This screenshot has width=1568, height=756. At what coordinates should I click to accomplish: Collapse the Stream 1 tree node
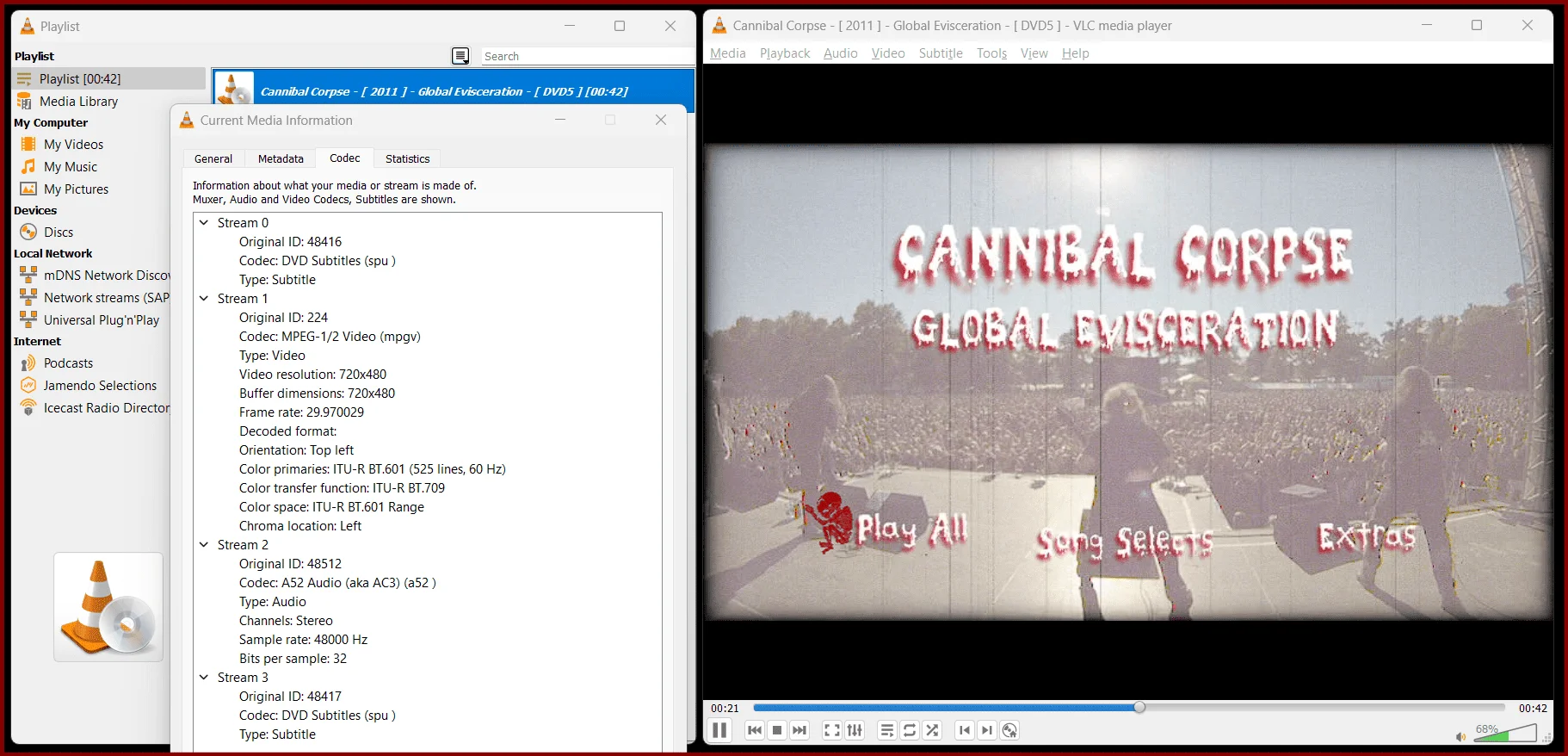point(204,298)
